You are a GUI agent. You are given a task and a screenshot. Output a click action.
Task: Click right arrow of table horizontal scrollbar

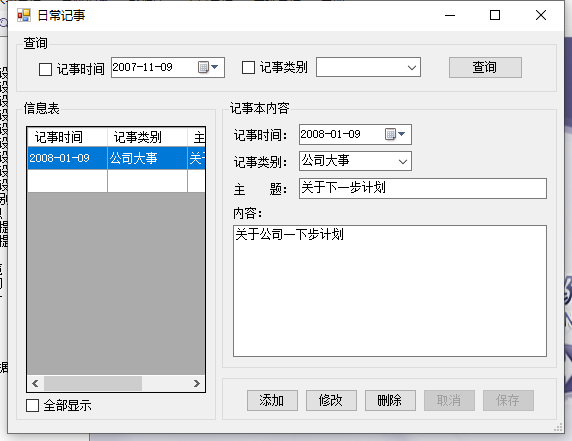coord(197,383)
